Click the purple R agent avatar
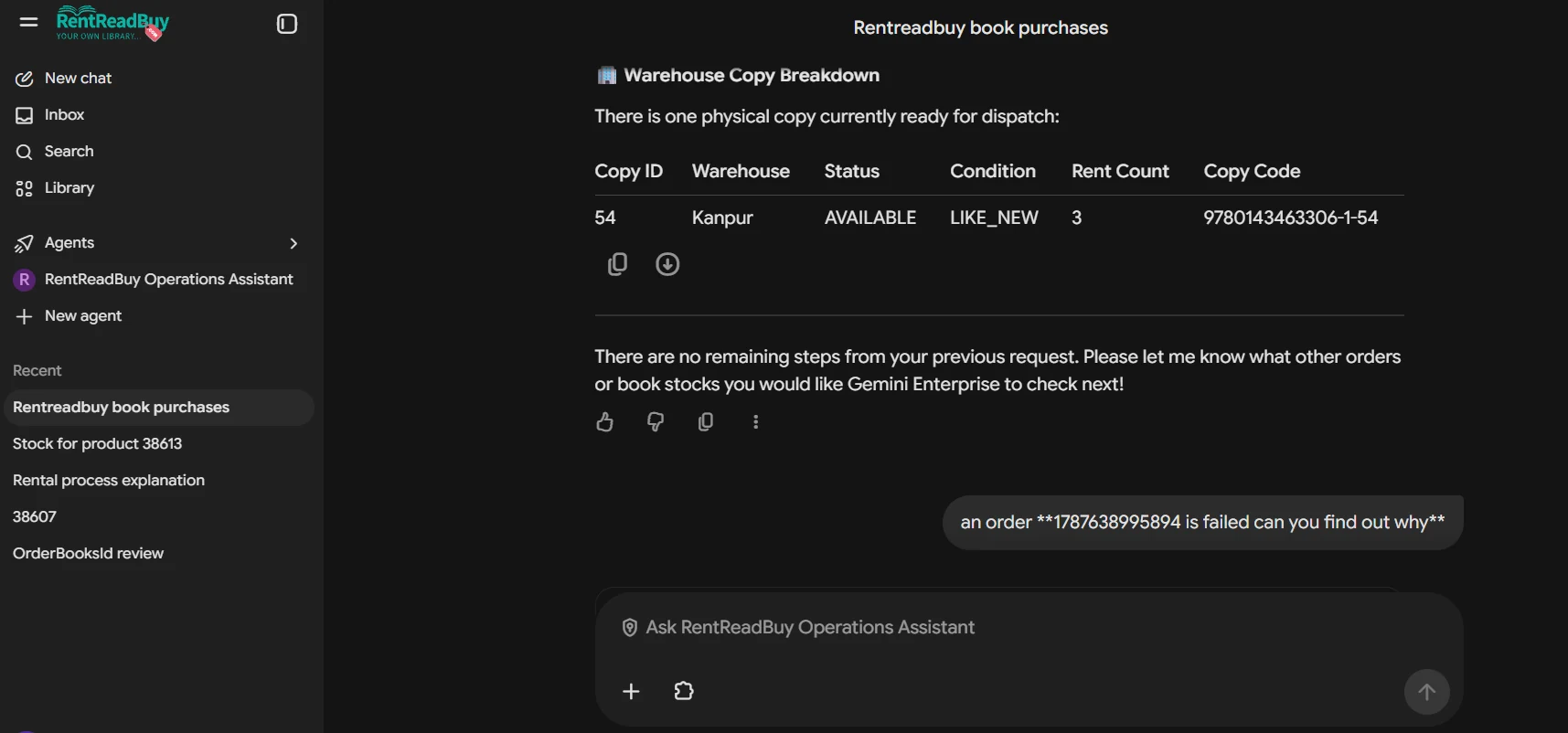The width and height of the screenshot is (1568, 733). click(25, 280)
